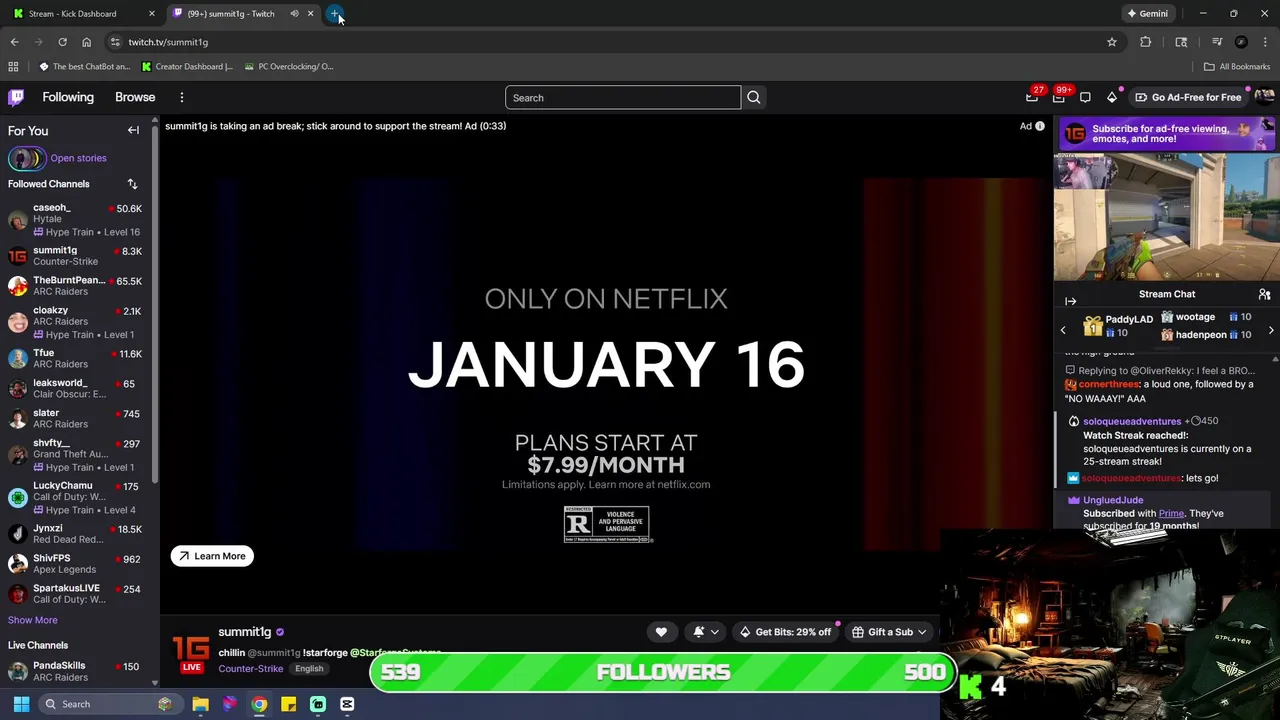This screenshot has width=1280, height=720.
Task: Click the Get Bits diamond icon in top bar
Action: 1112,97
